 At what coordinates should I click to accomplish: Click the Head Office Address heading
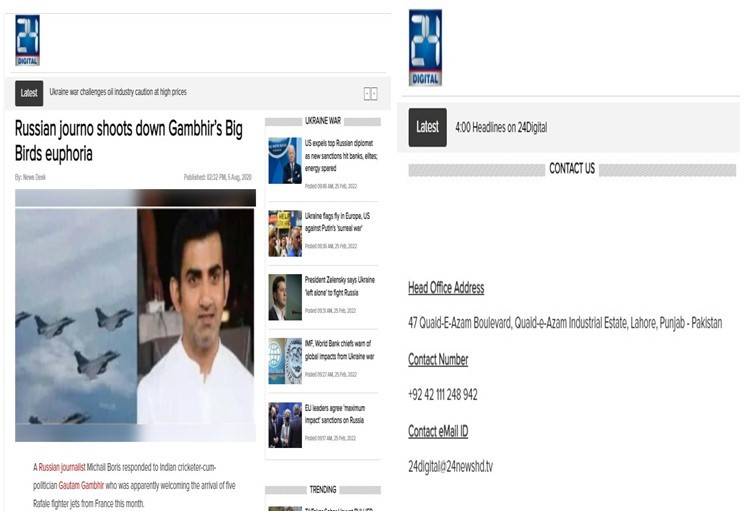(446, 288)
